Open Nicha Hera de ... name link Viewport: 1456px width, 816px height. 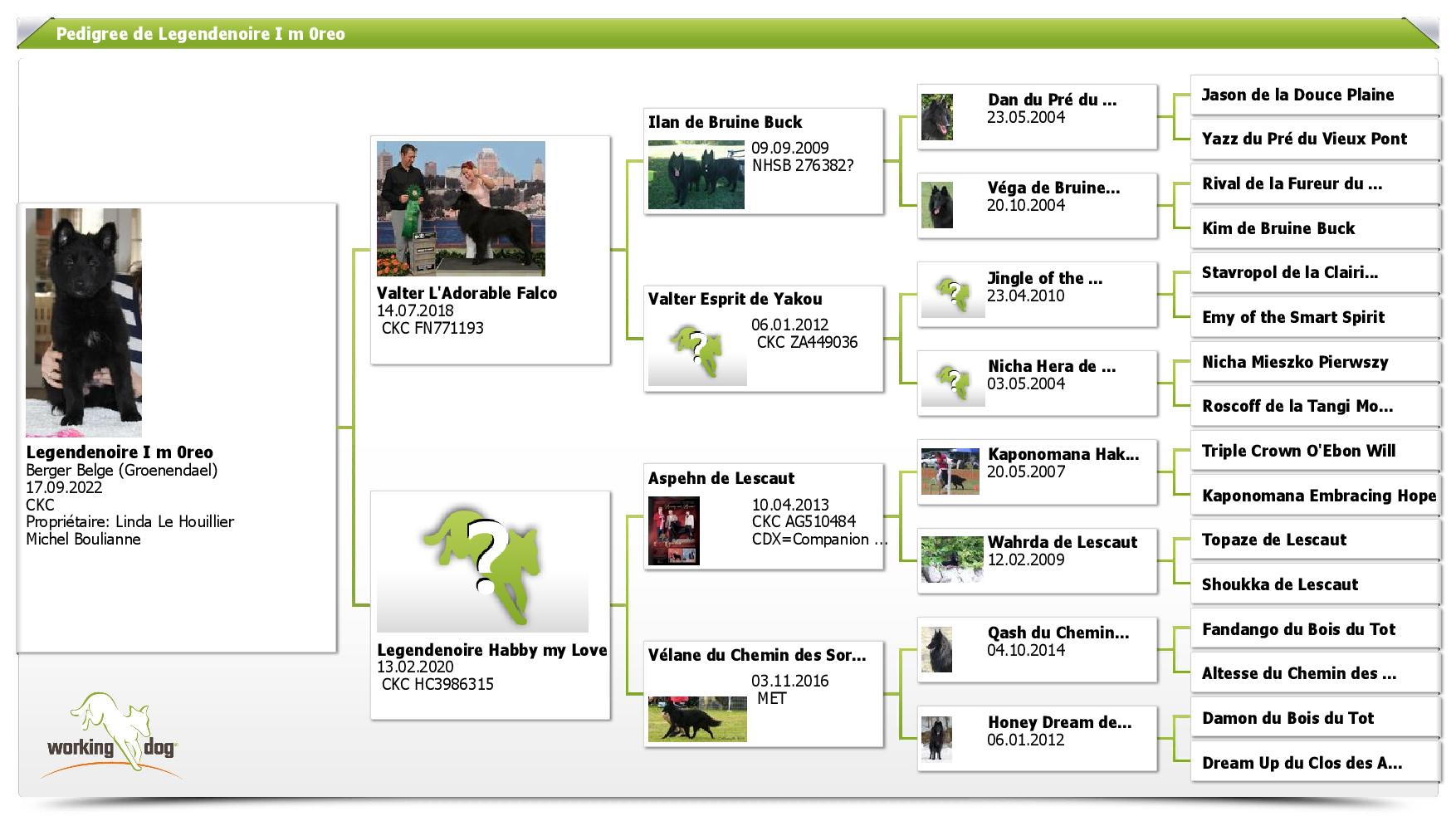[1052, 366]
